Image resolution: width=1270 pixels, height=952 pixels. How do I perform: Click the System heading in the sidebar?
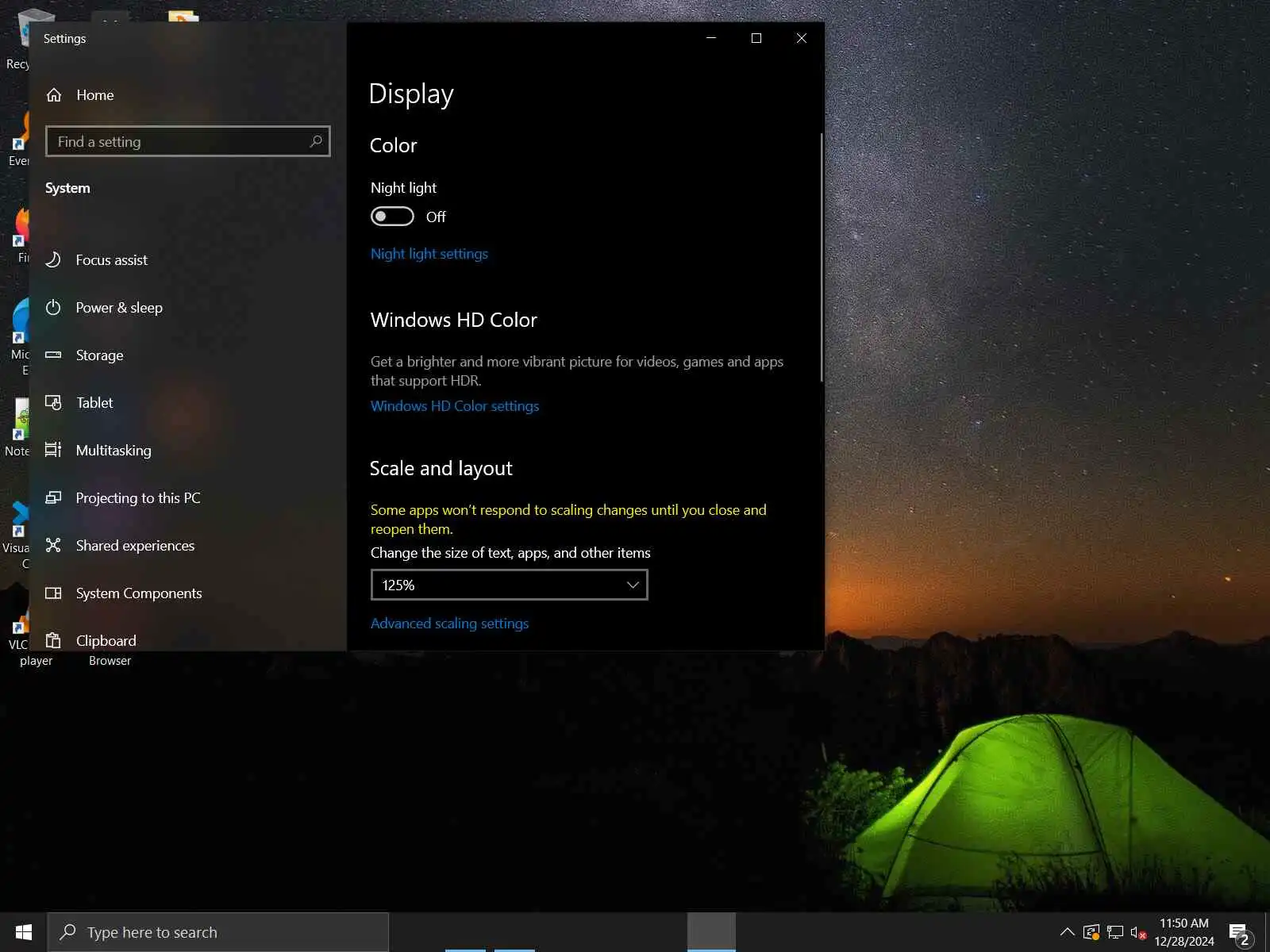click(x=67, y=188)
